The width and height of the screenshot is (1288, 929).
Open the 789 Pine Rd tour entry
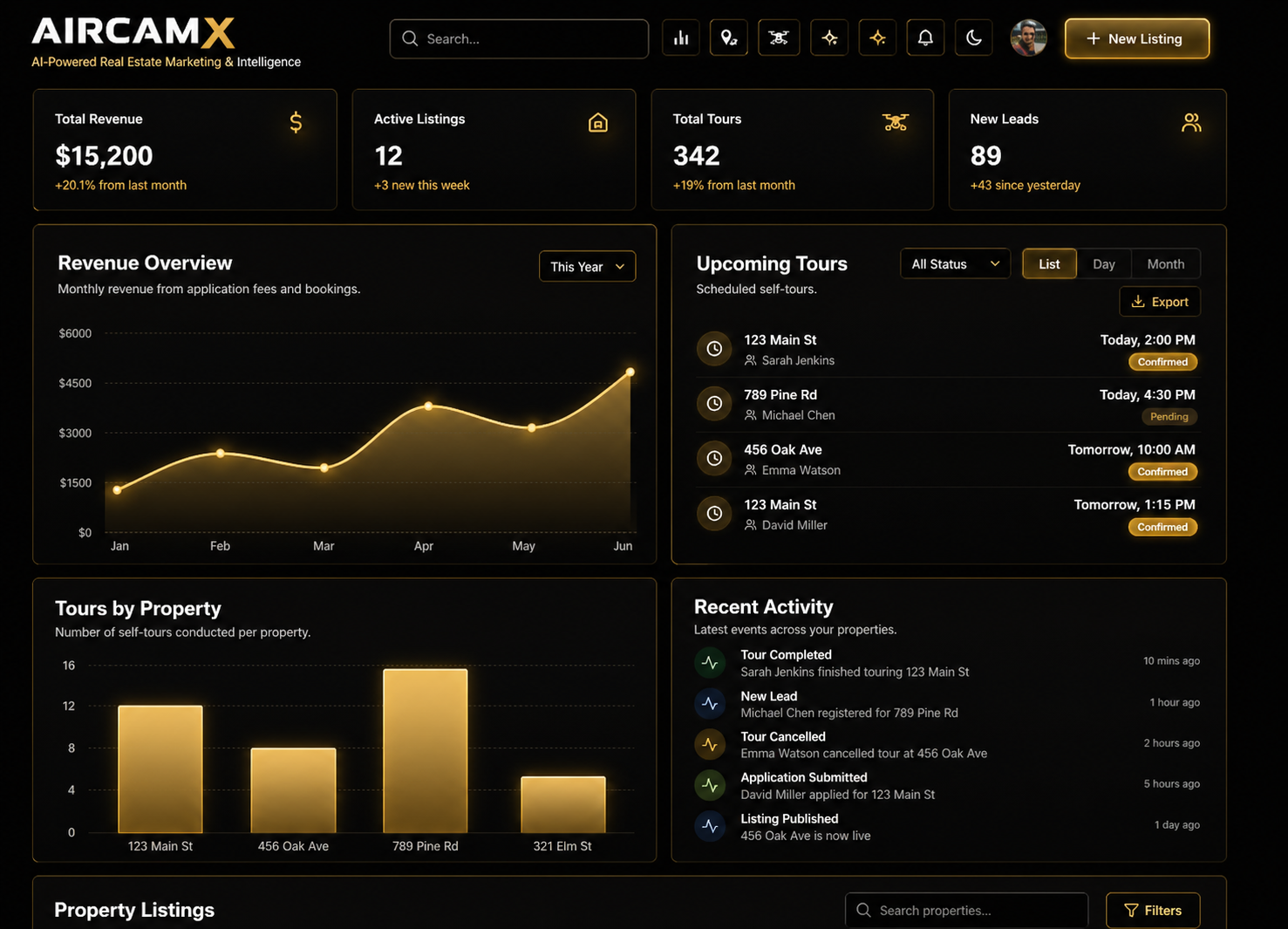pos(947,404)
